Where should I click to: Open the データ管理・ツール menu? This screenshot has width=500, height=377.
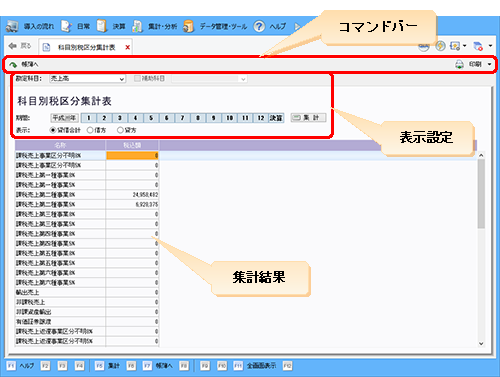[x=215, y=26]
